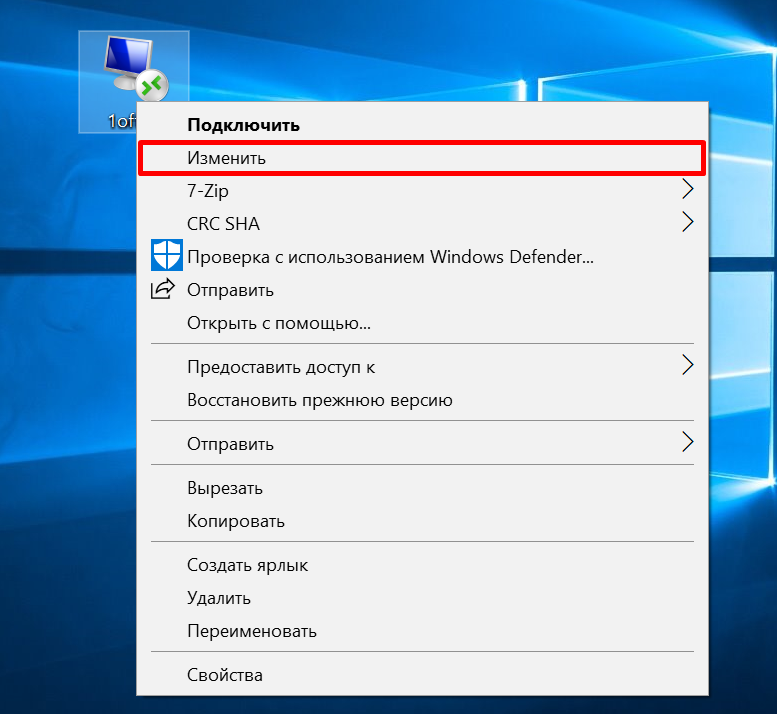Screen dimensions: 777x714
Task: Open Свойства at the menu bottom
Action: coord(422,675)
